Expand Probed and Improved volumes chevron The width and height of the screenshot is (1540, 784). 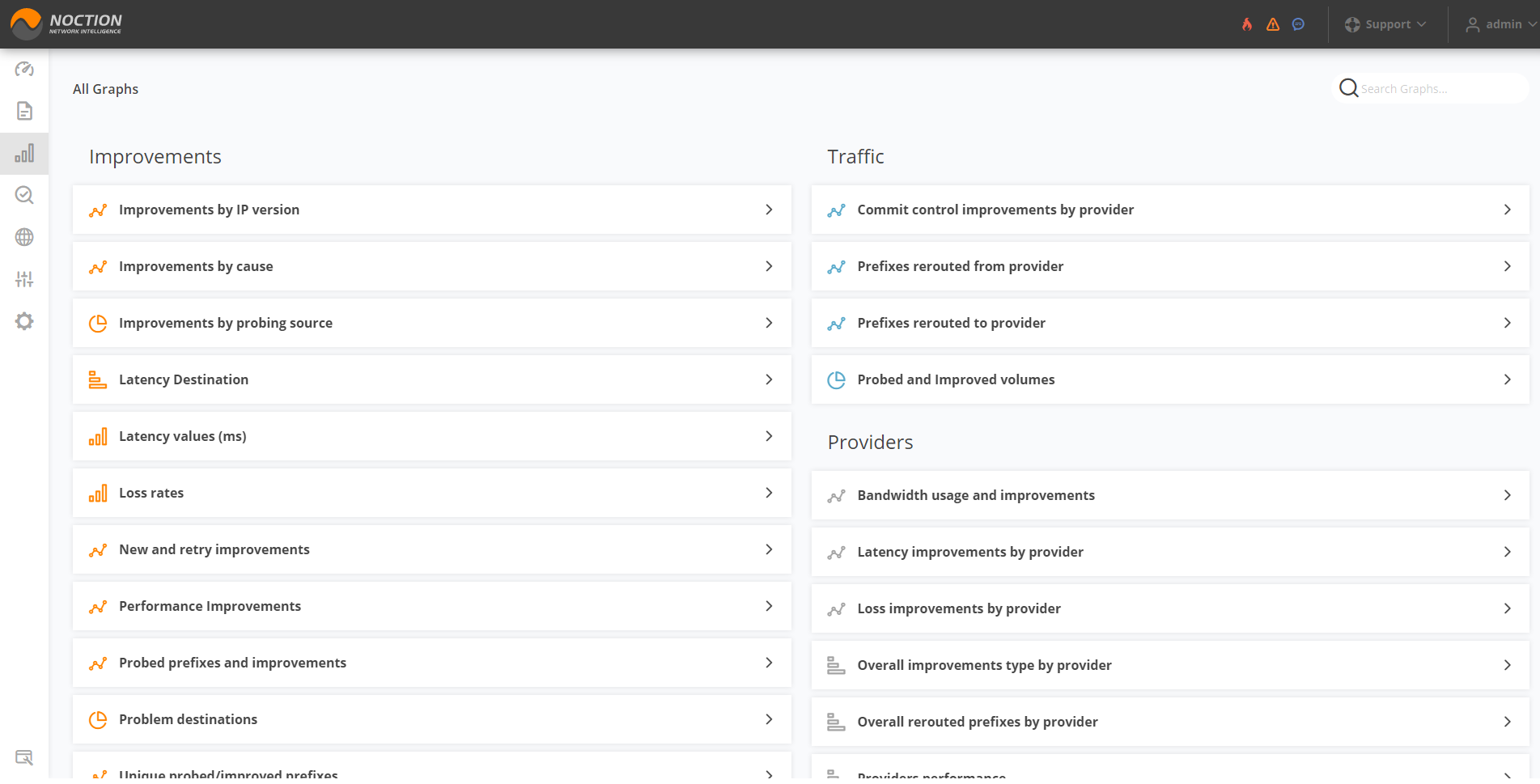tap(1507, 379)
